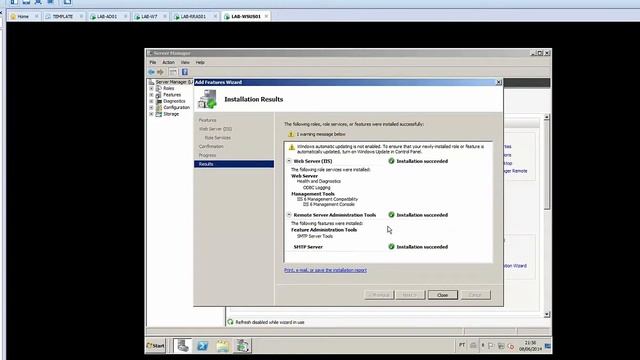Click the scrollbar up arrow in Server Manager
This screenshot has width=640, height=360.
(547, 117)
